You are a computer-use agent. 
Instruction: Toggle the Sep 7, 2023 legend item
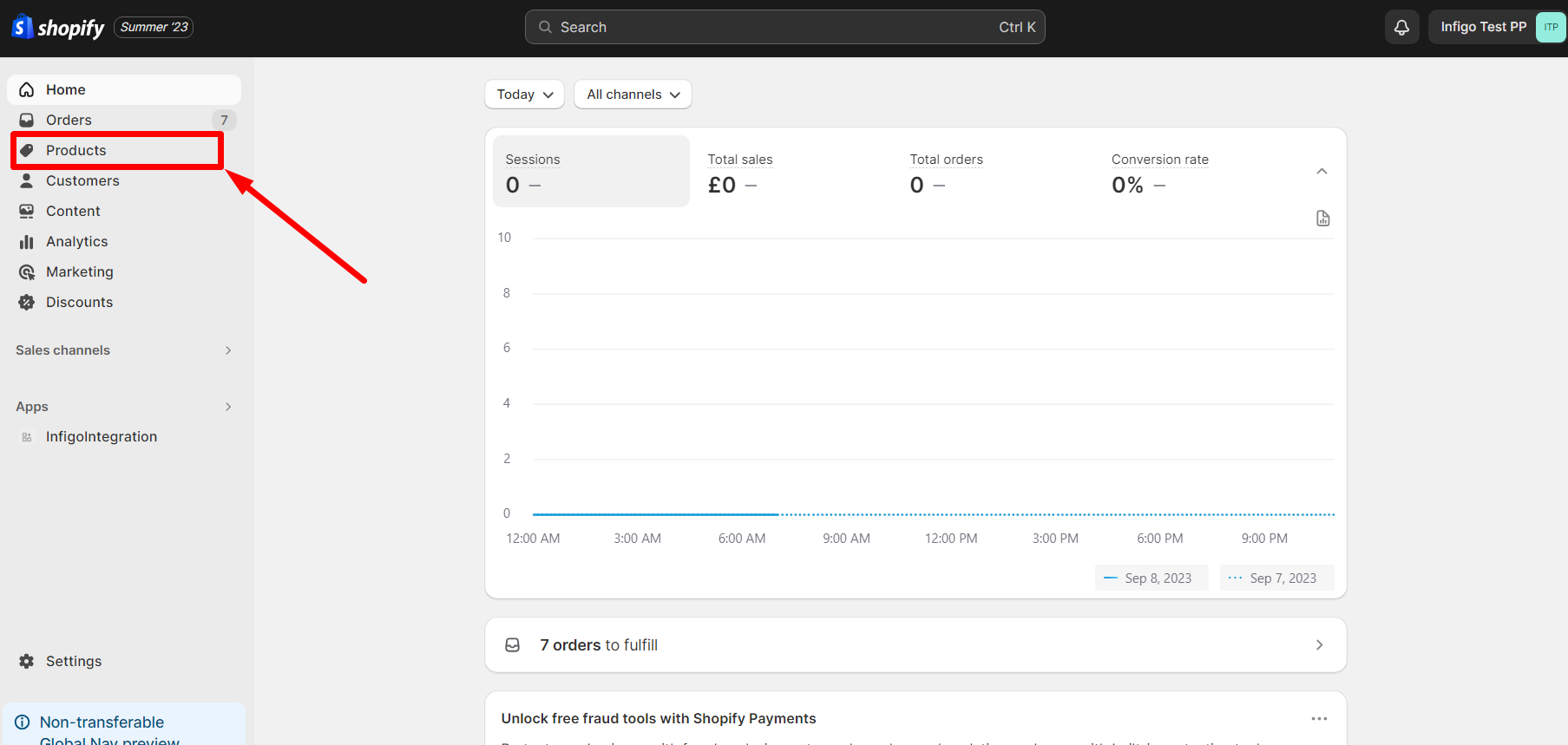pyautogui.click(x=1277, y=578)
